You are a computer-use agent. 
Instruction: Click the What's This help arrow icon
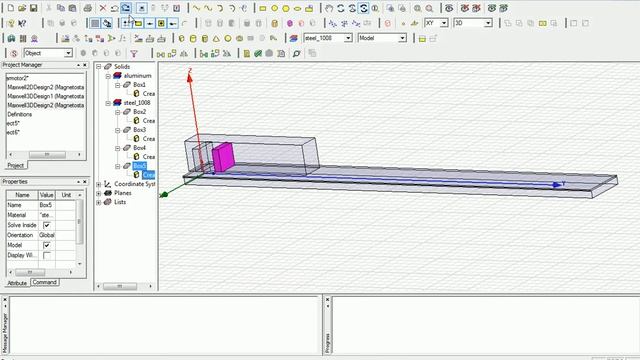coord(22,23)
